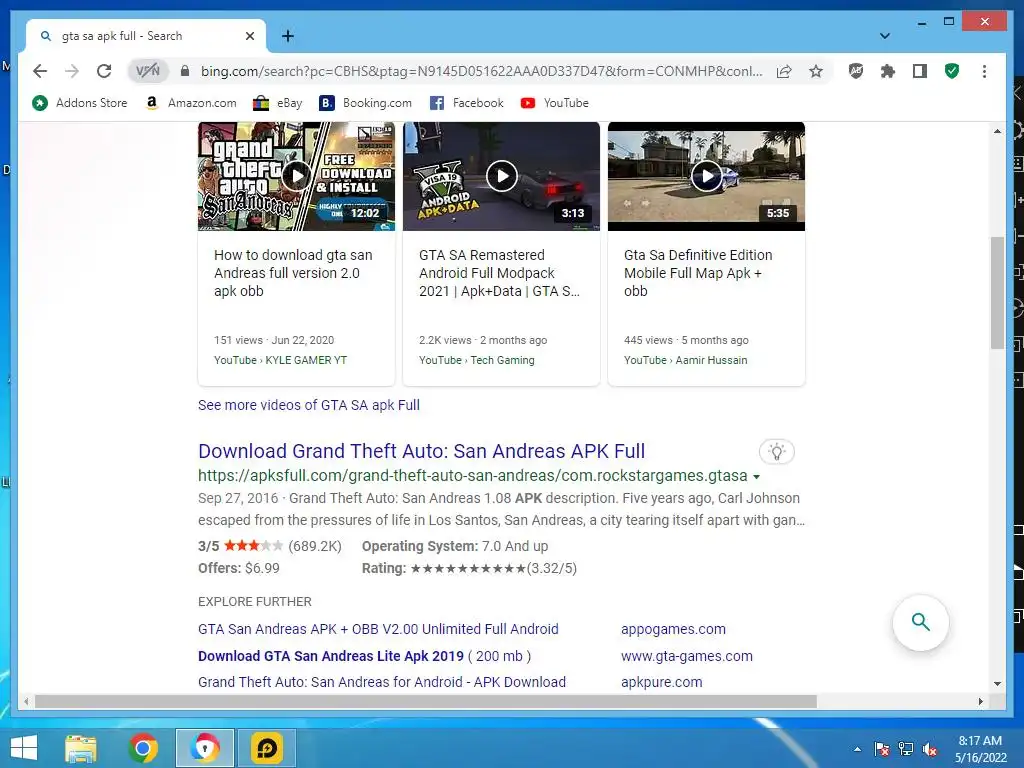Share this page using the share icon
Viewport: 1024px width, 768px height.
click(784, 71)
